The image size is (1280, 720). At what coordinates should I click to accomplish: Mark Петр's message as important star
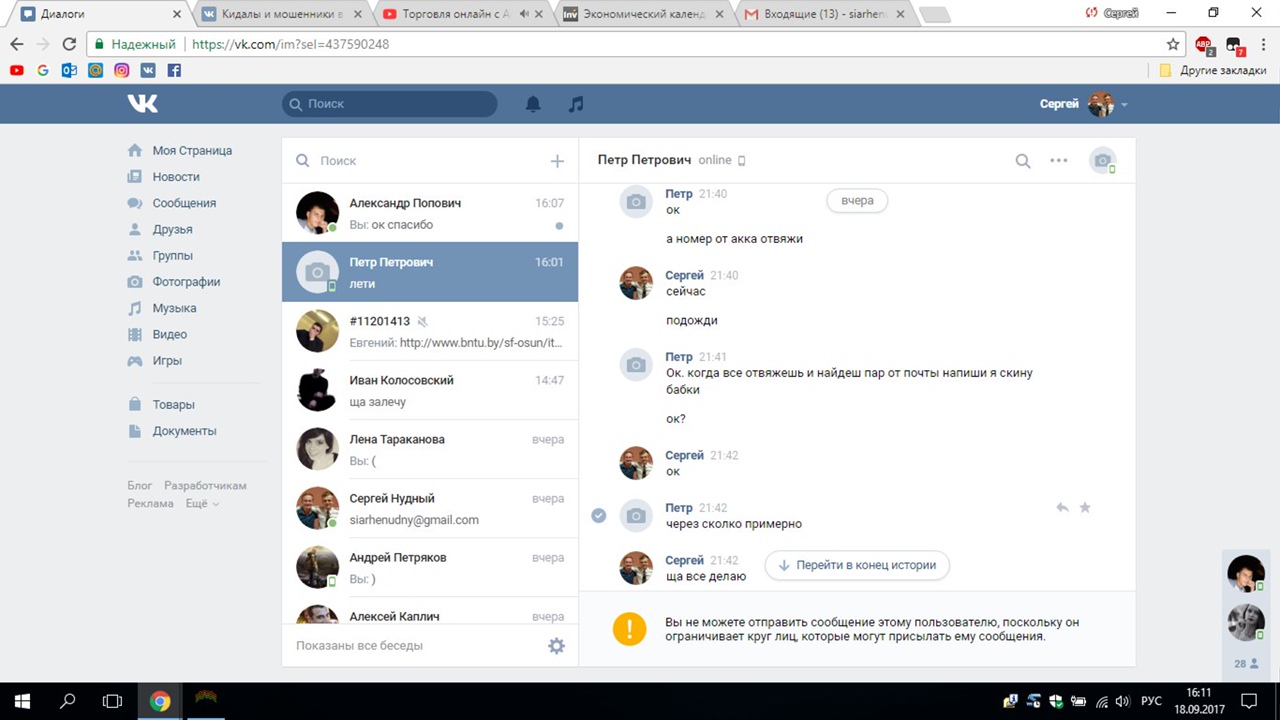(x=1085, y=508)
